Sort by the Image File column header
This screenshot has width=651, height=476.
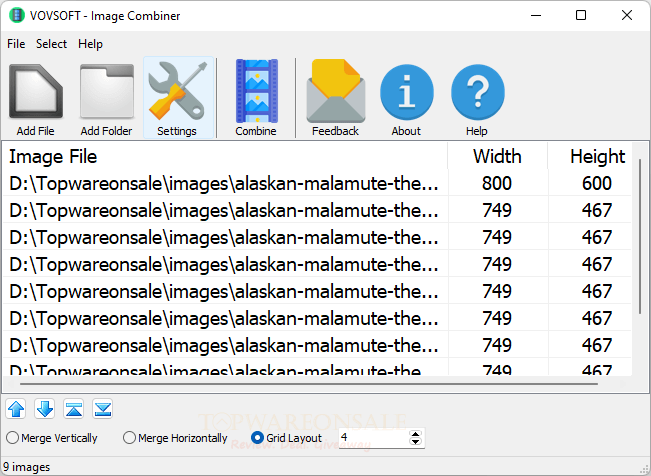225,156
